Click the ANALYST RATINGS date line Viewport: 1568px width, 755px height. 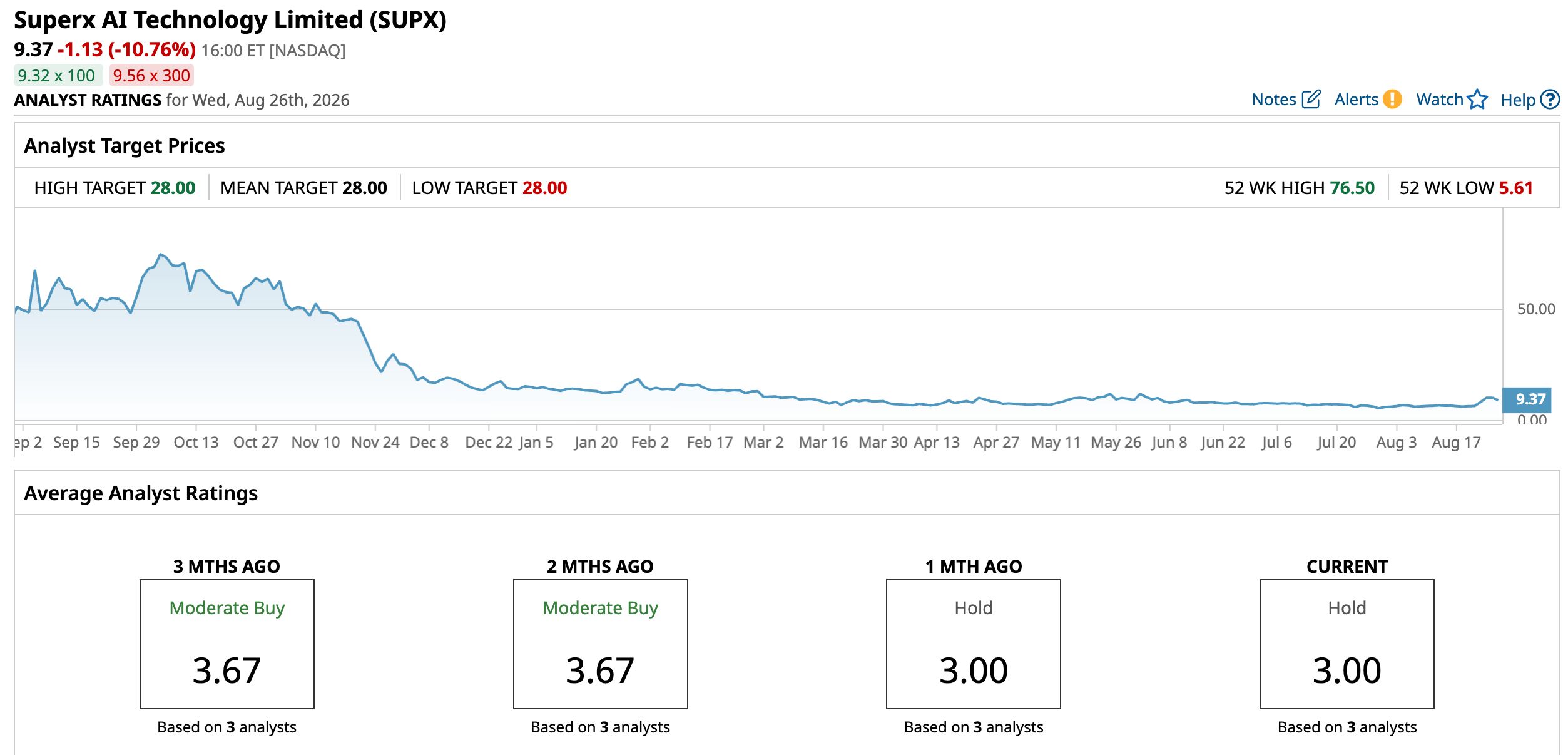(x=181, y=100)
